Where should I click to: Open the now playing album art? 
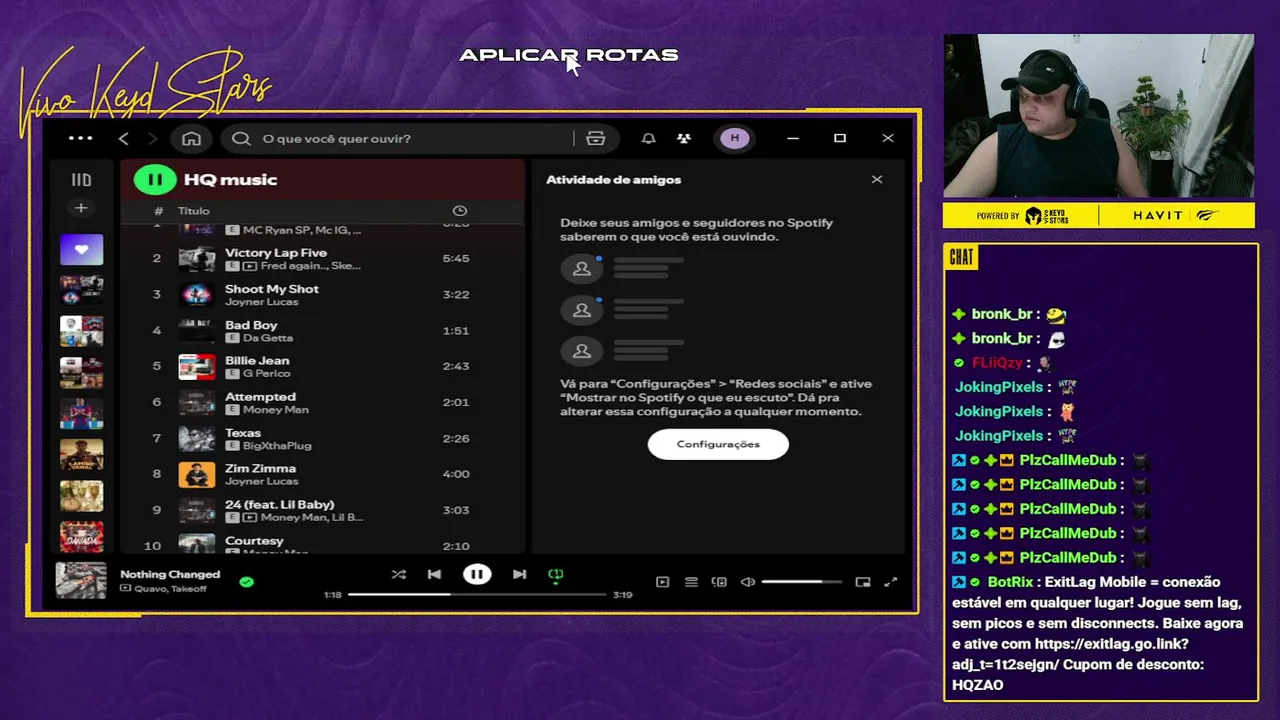(81, 581)
